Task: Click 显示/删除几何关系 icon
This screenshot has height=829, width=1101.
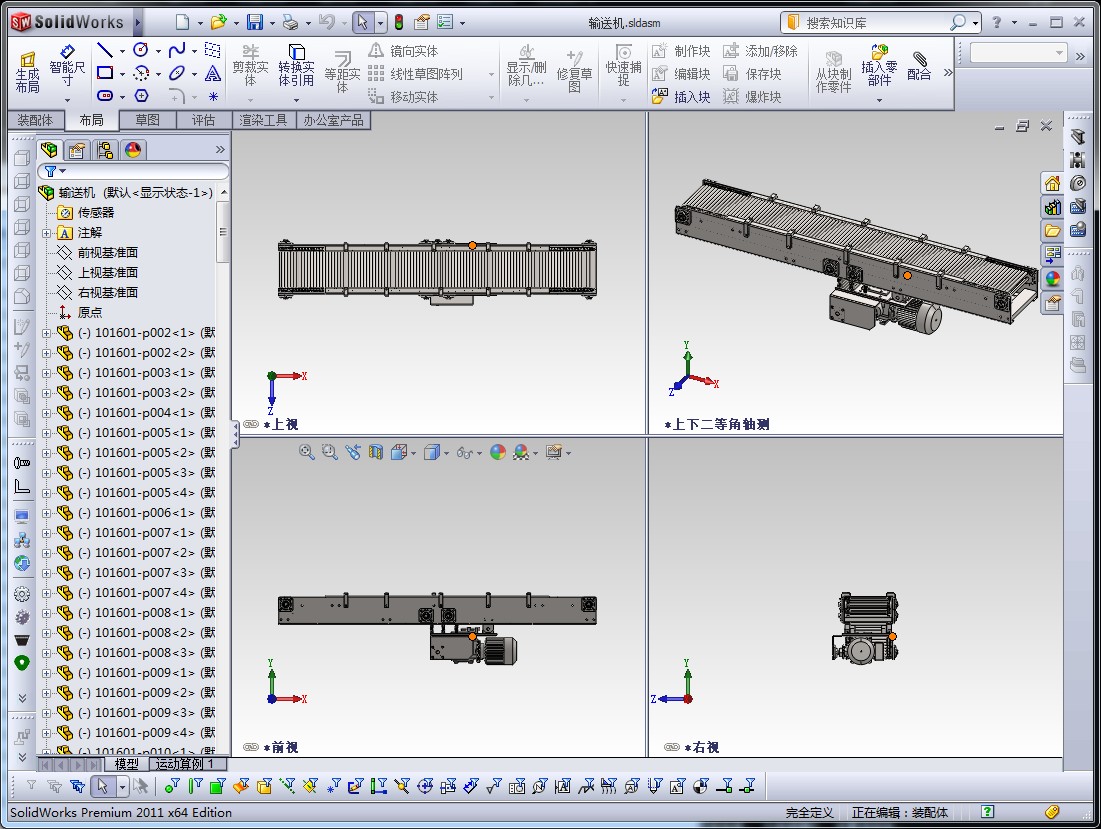Action: [527, 66]
